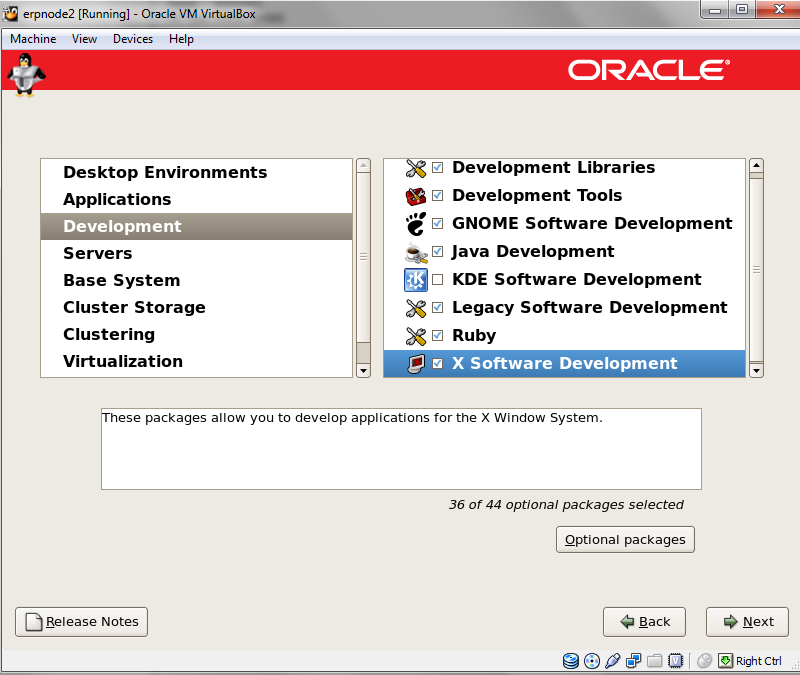This screenshot has height=675, width=800.
Task: Click the category list scroll-down arrow
Action: (x=363, y=370)
